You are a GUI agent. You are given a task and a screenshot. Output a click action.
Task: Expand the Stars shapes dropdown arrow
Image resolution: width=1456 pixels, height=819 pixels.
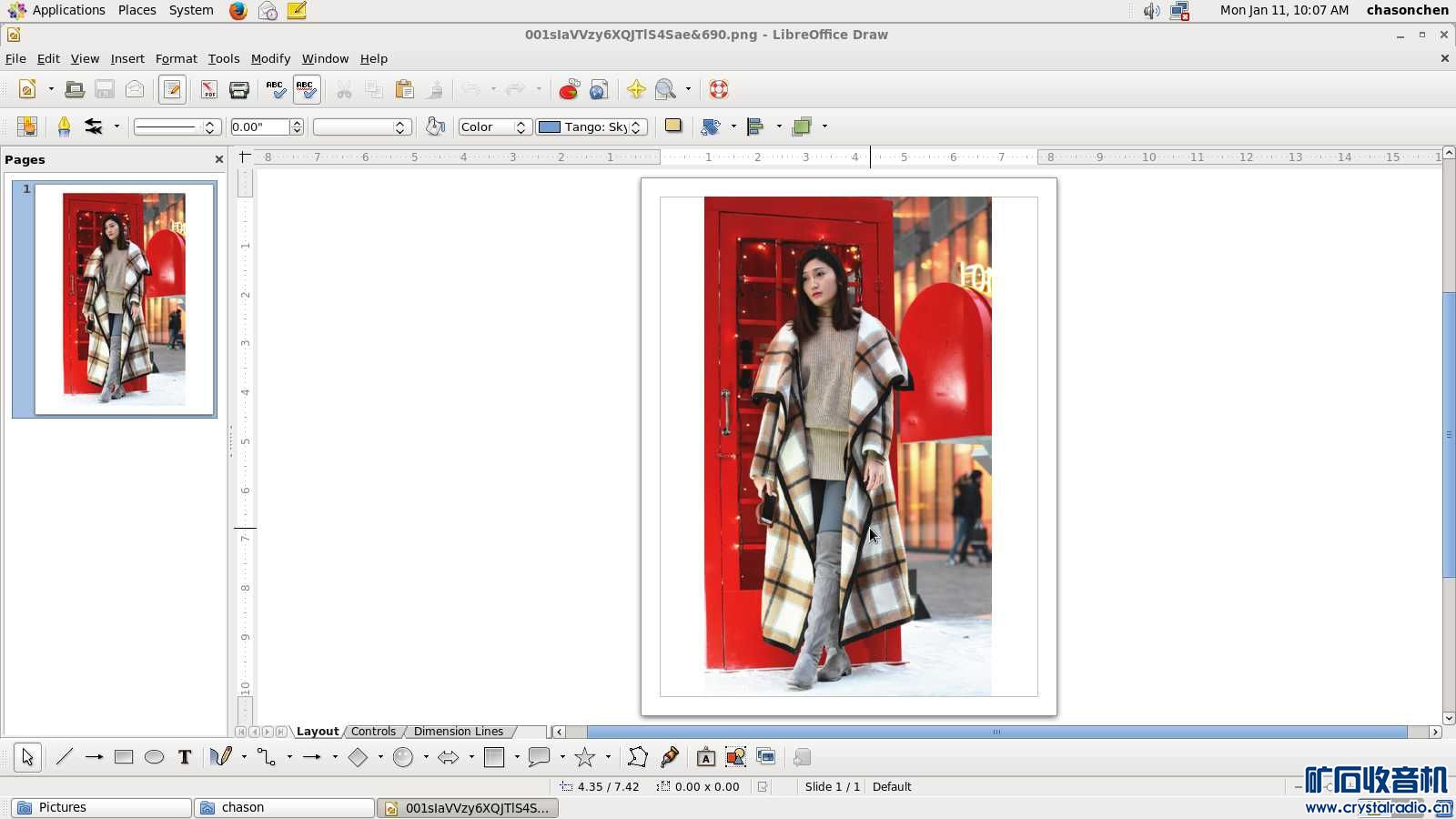608,757
